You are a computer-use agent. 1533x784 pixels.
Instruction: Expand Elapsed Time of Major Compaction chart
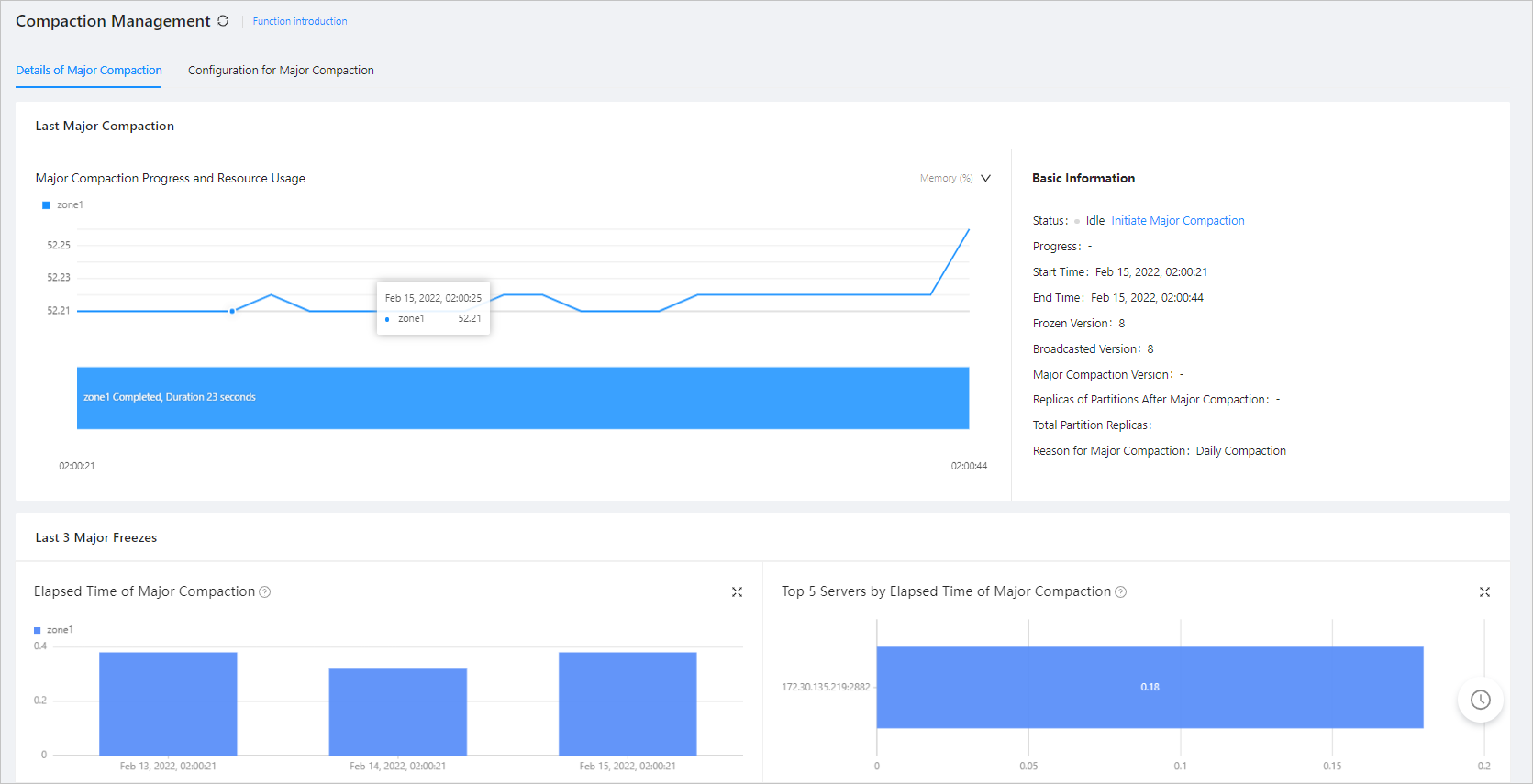(x=737, y=592)
